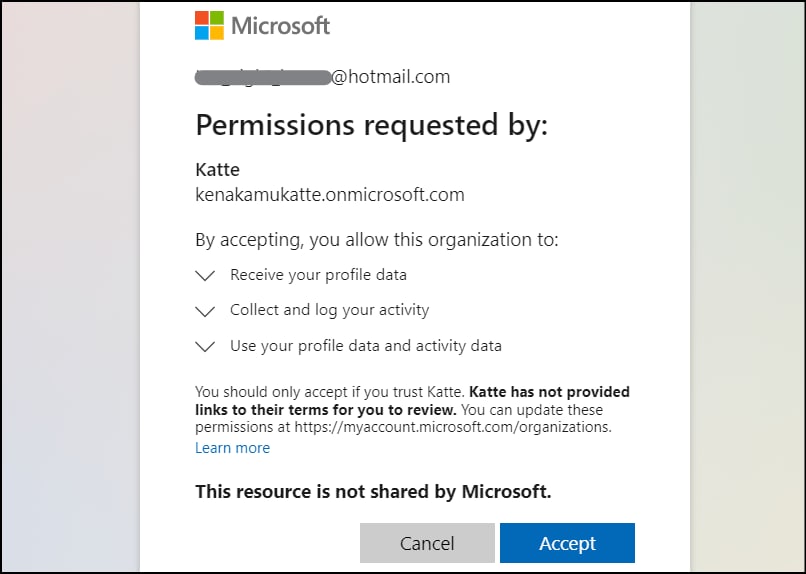Image resolution: width=806 pixels, height=574 pixels.
Task: Click the Cancel button
Action: tap(427, 543)
